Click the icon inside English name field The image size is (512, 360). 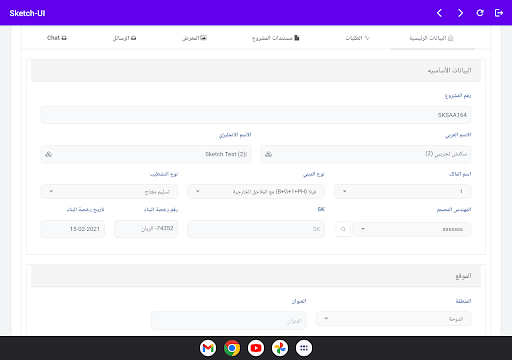[48, 154]
